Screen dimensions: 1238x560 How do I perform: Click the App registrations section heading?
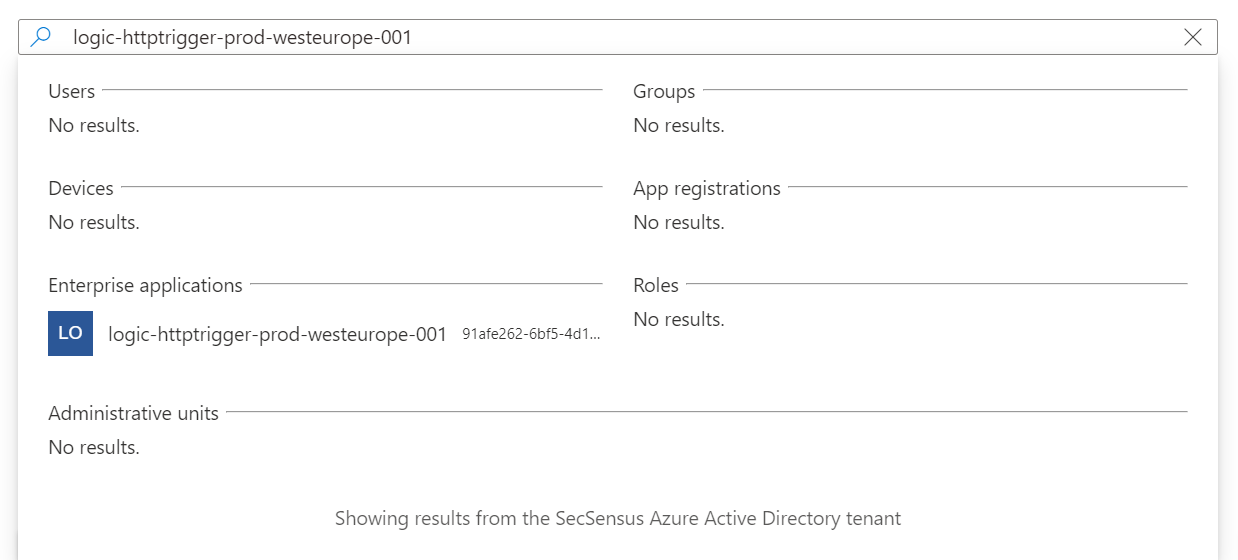[x=707, y=188]
